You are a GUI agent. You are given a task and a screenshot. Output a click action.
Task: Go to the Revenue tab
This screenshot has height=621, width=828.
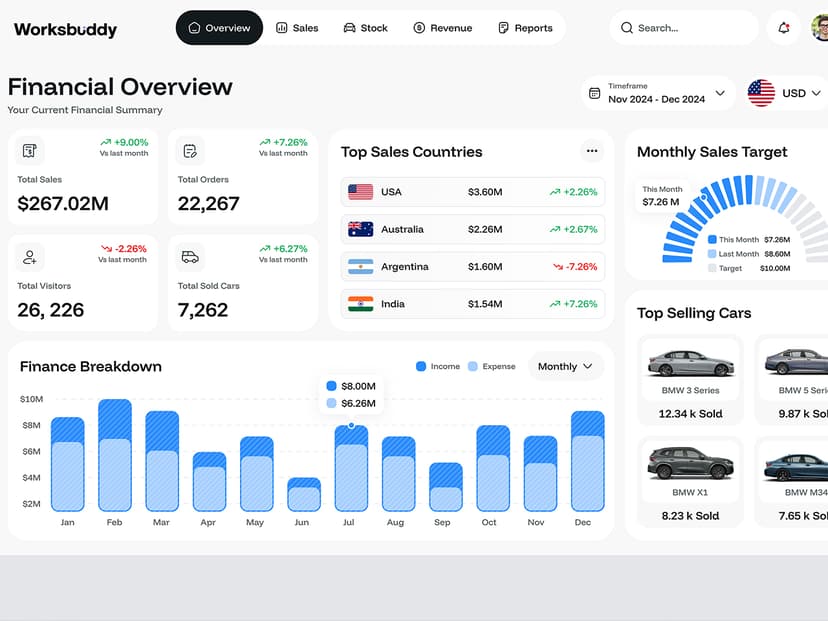pos(443,27)
